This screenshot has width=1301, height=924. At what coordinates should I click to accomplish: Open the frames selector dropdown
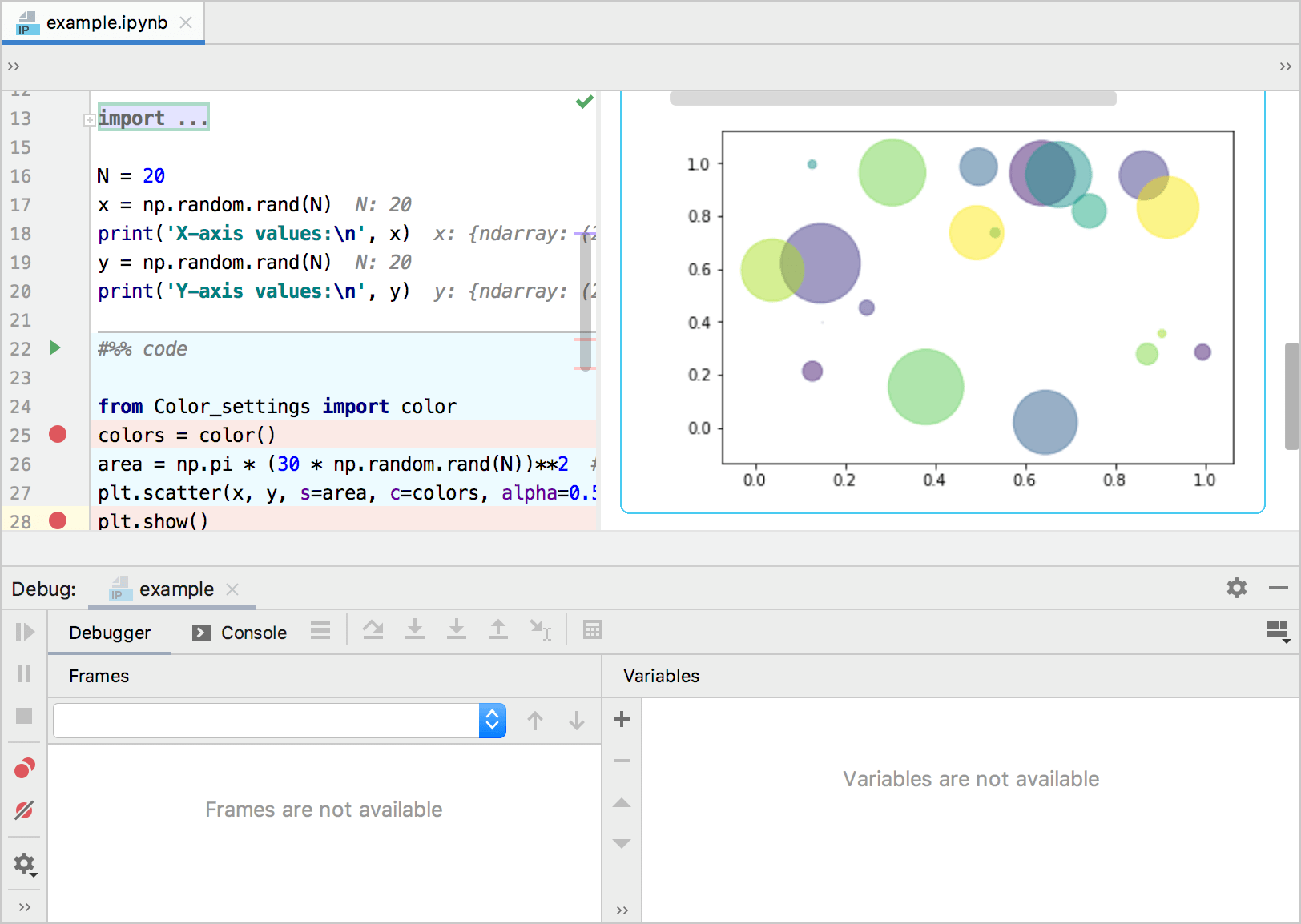[492, 721]
